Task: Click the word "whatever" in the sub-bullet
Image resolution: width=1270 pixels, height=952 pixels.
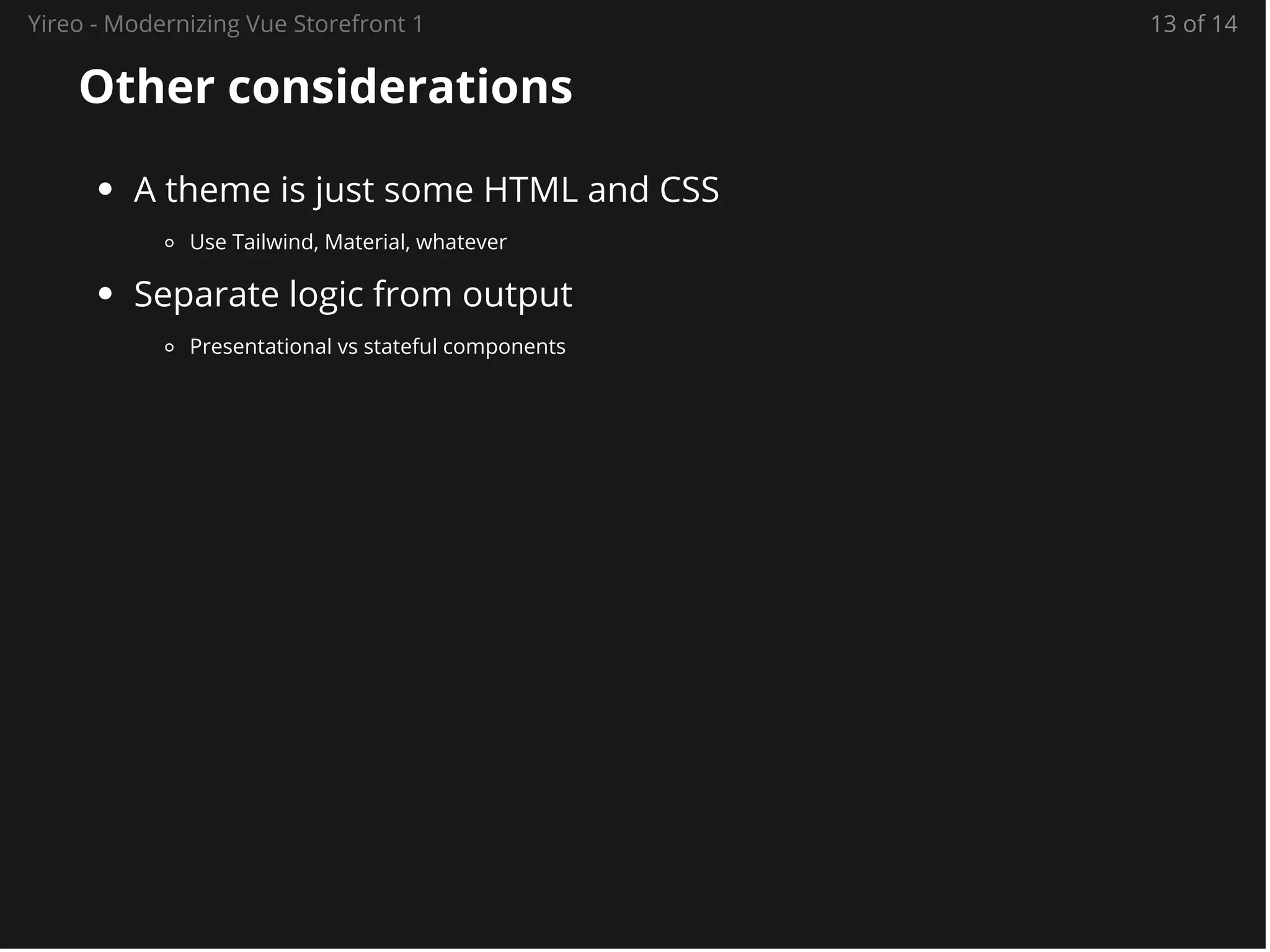Action: click(x=461, y=242)
